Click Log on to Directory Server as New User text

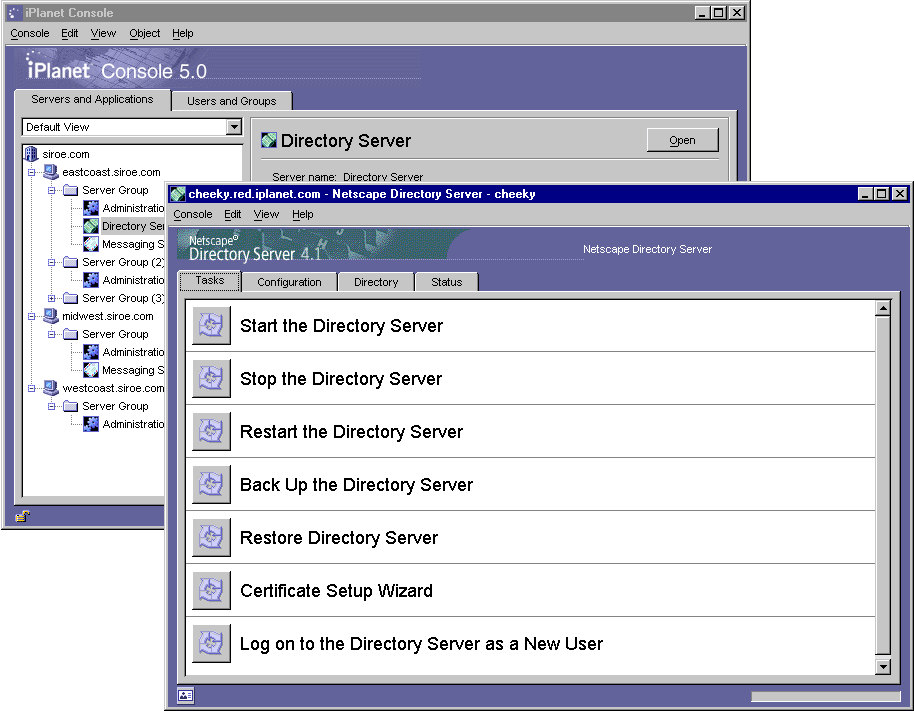421,643
